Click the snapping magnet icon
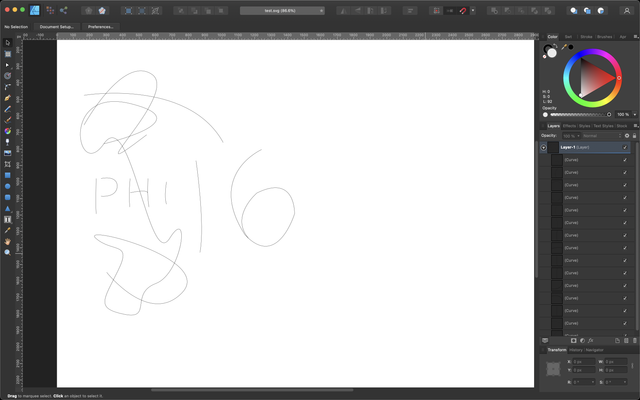This screenshot has height=400, width=640. [463, 10]
